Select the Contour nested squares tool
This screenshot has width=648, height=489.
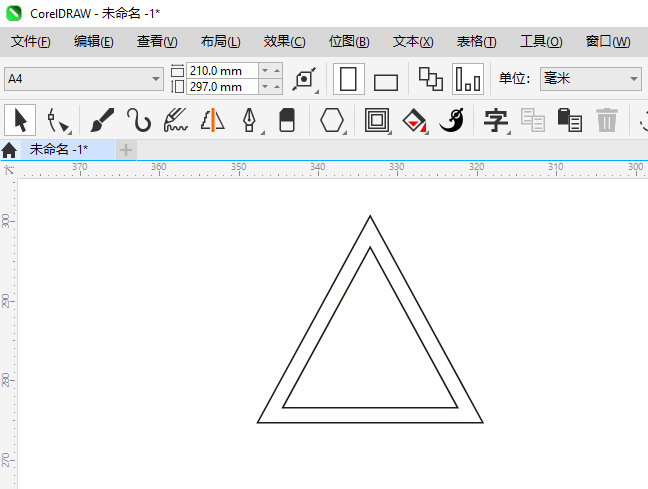tap(377, 120)
